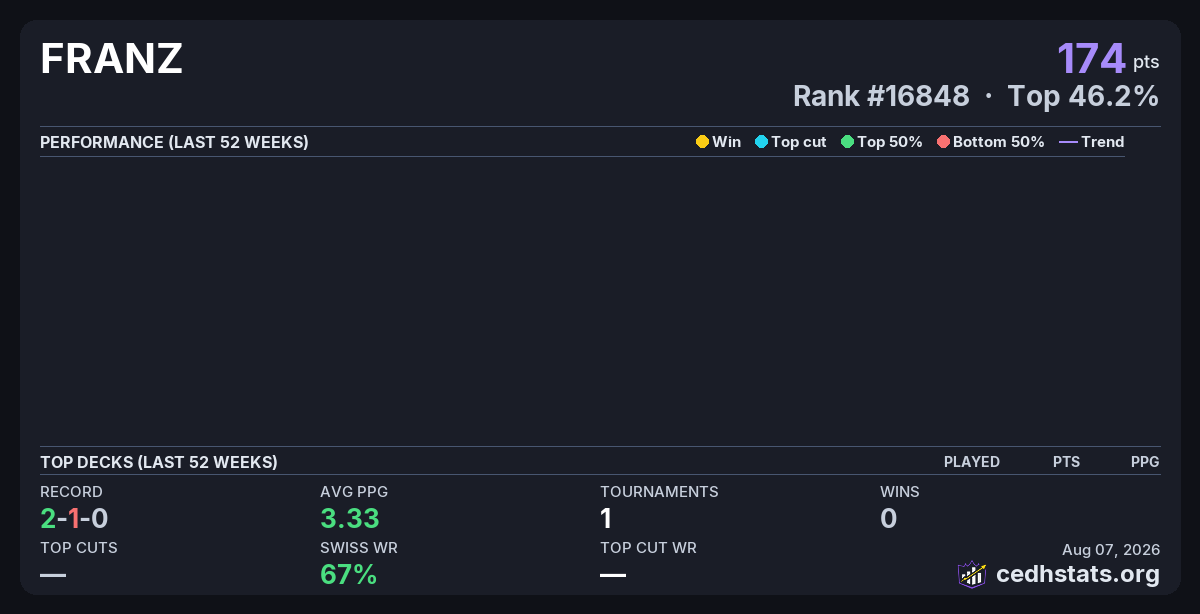Click the red Bottom 50% legend dot
The width and height of the screenshot is (1200, 614).
click(x=943, y=142)
